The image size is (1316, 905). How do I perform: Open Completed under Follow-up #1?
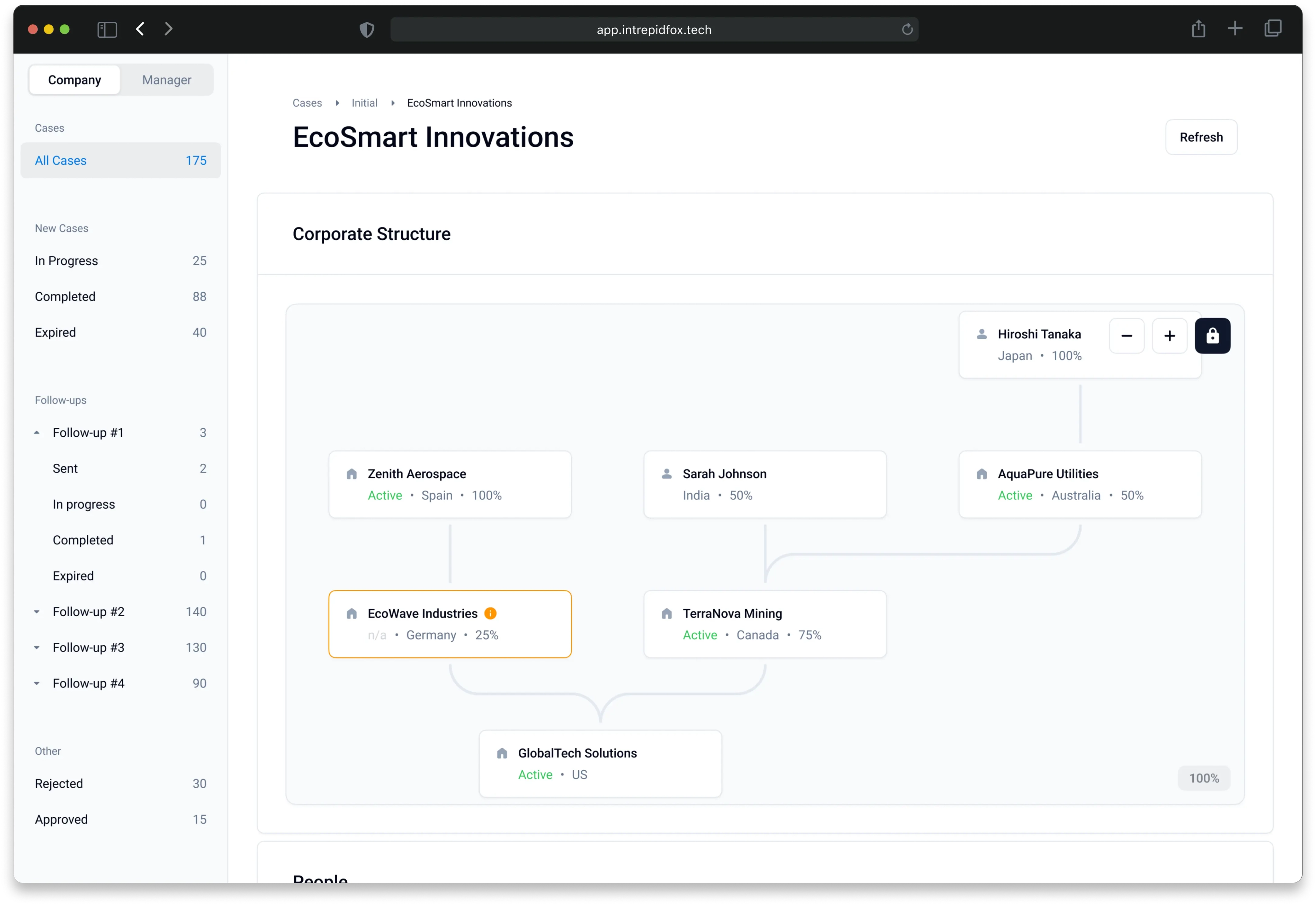(121, 540)
